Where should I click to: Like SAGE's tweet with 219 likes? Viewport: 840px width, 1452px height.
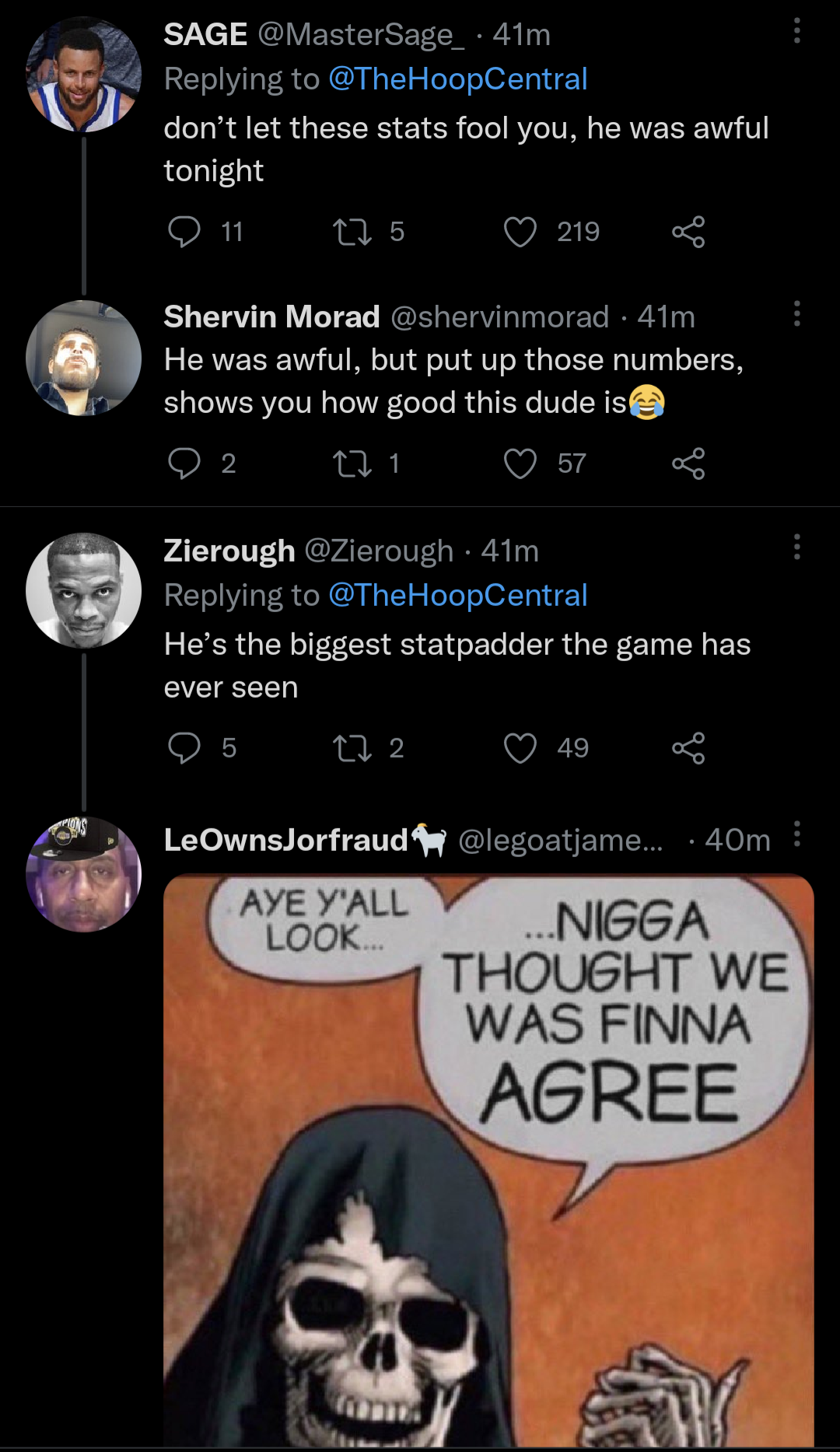[520, 232]
